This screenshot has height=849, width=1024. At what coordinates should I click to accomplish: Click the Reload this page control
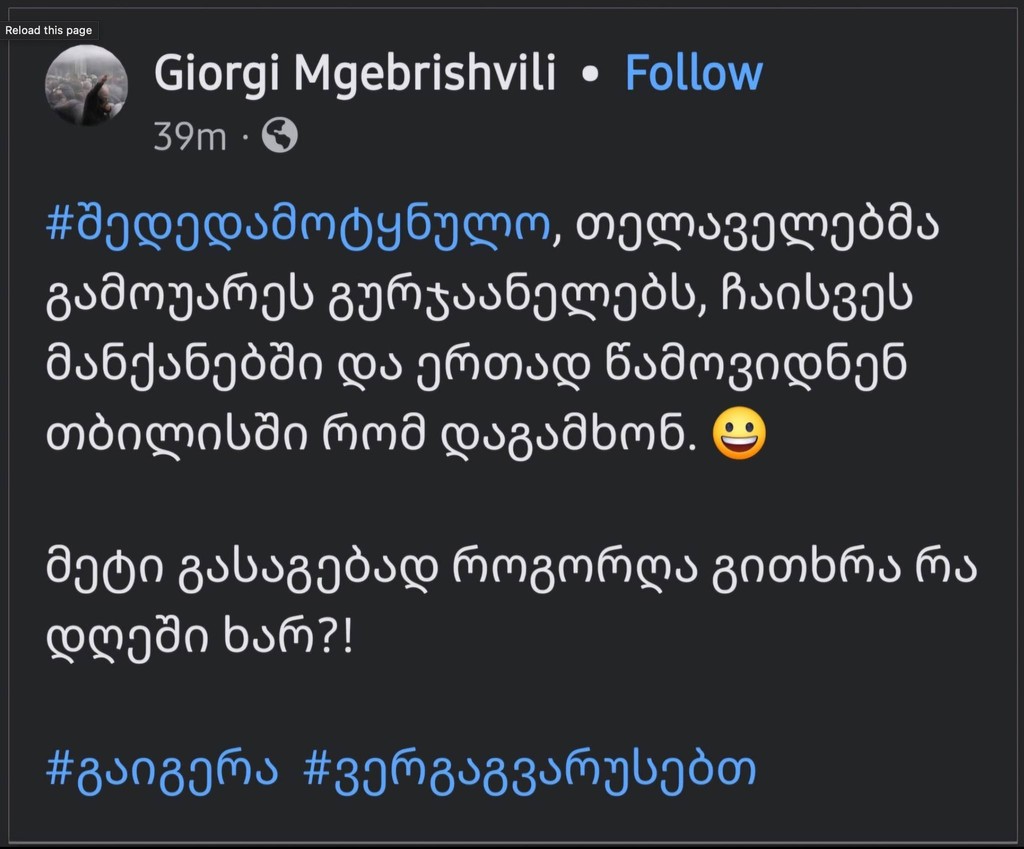click(49, 31)
